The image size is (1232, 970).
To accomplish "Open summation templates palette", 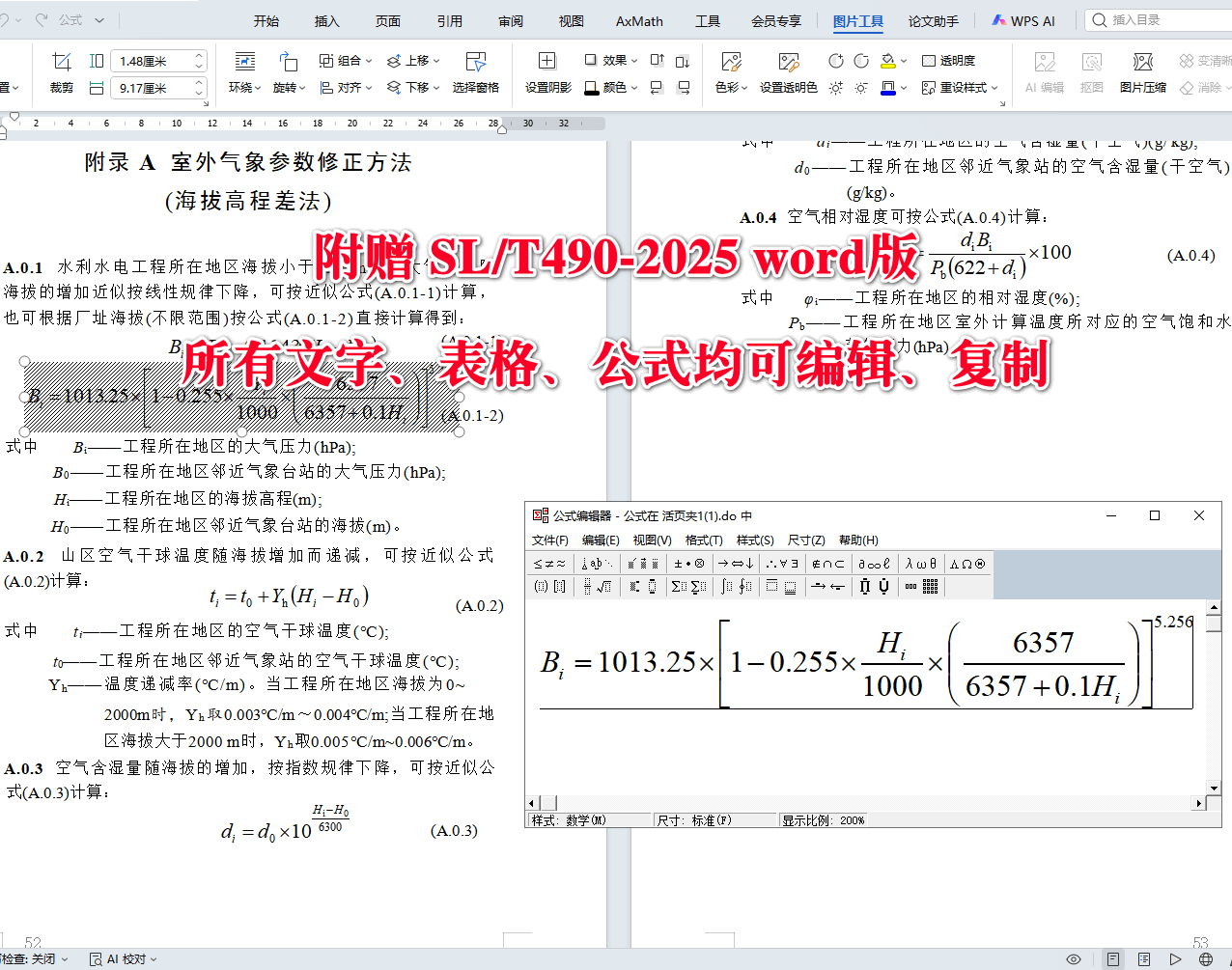I will (689, 586).
